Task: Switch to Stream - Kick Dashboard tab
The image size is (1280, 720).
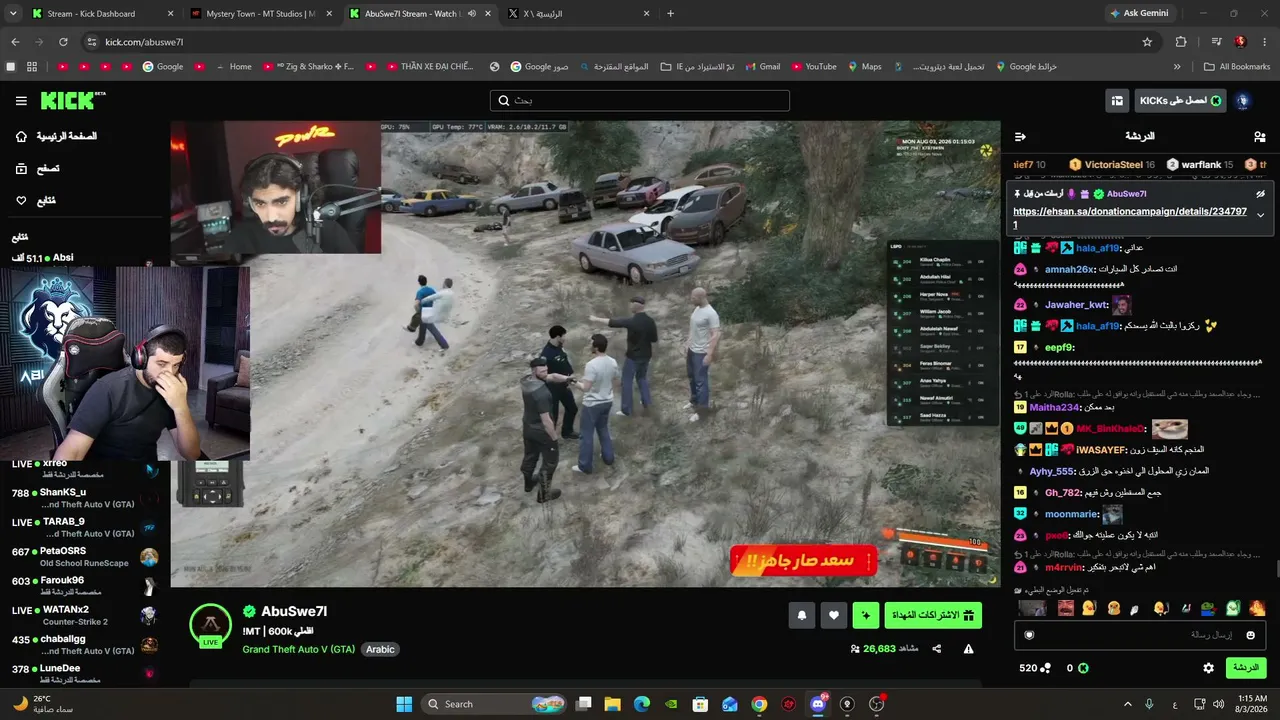Action: 101,14
